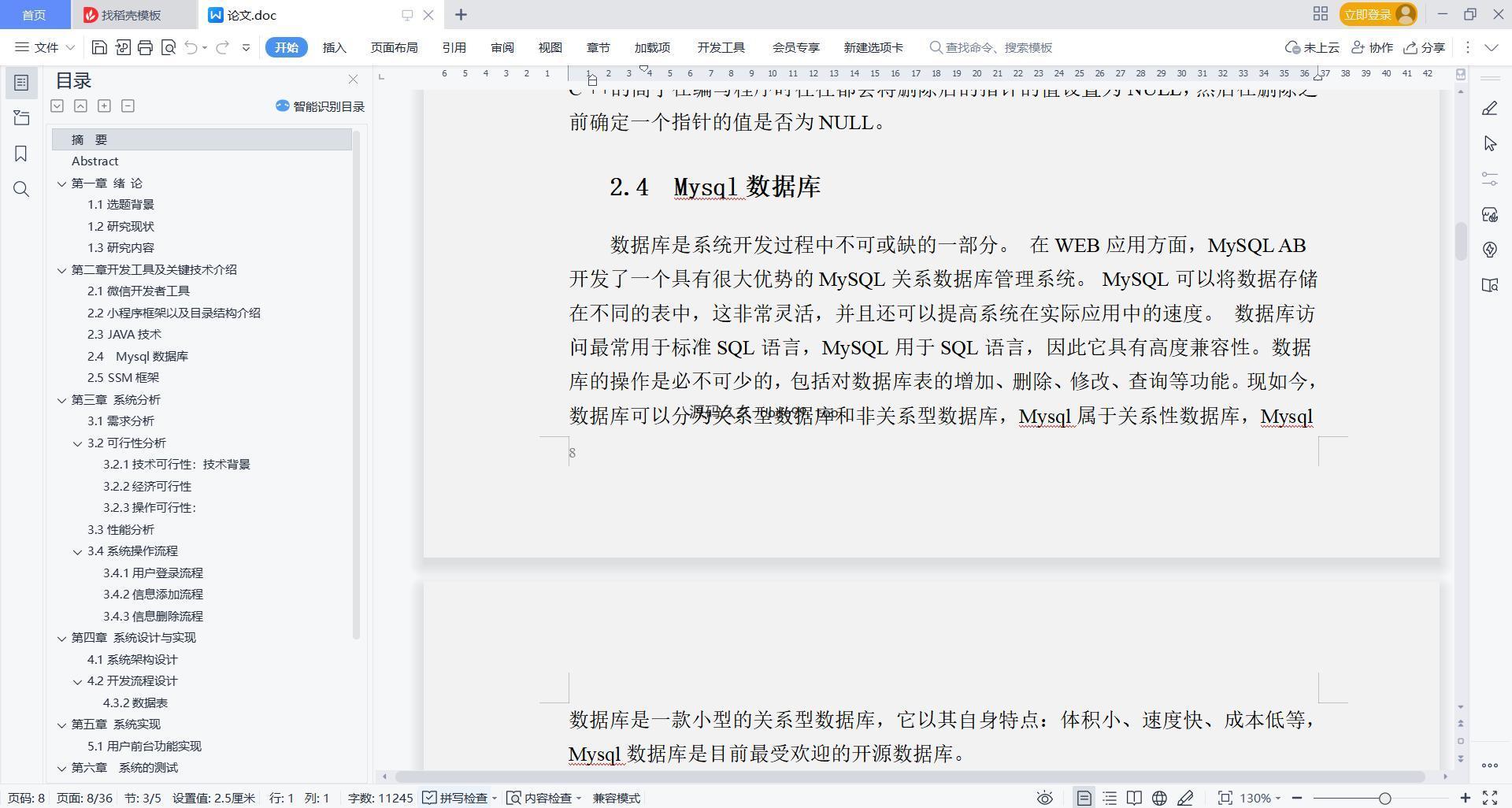Screen dimensions: 1512x808
Task: Collapse 第五章 系统实现 node
Action: (61, 725)
